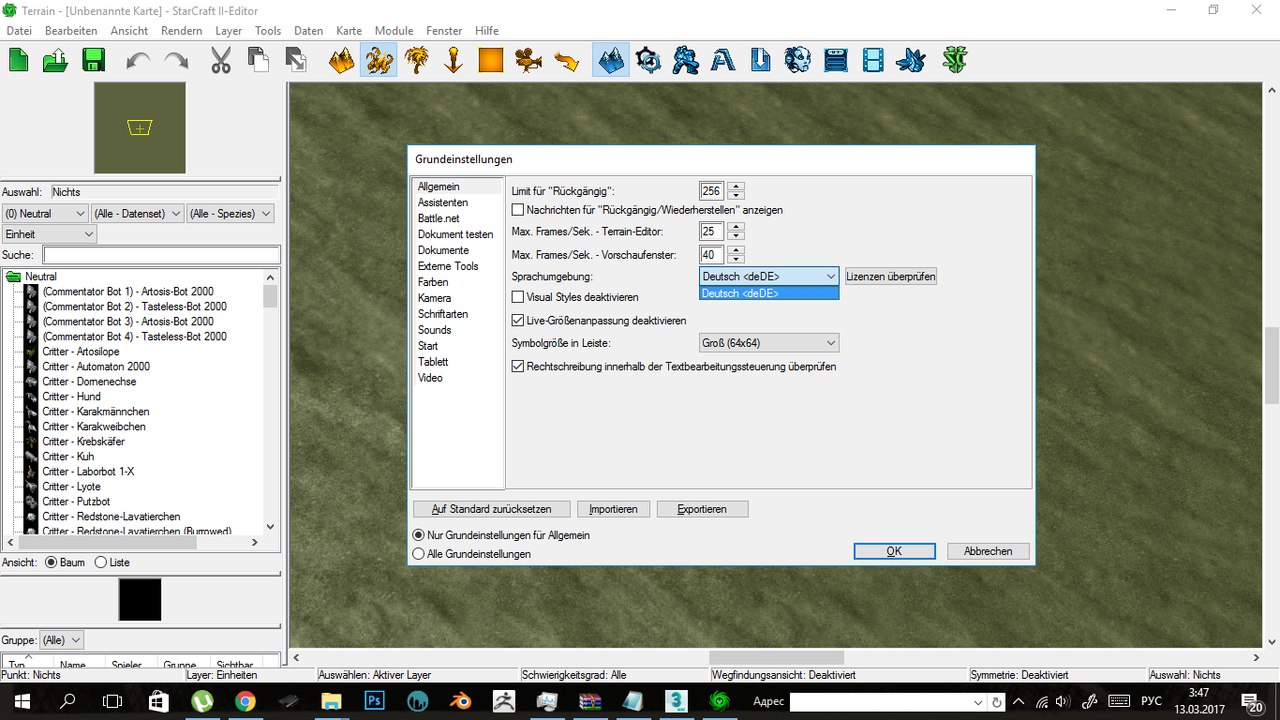The image size is (1280, 720).
Task: Select the Battle.net settings category
Action: (438, 218)
